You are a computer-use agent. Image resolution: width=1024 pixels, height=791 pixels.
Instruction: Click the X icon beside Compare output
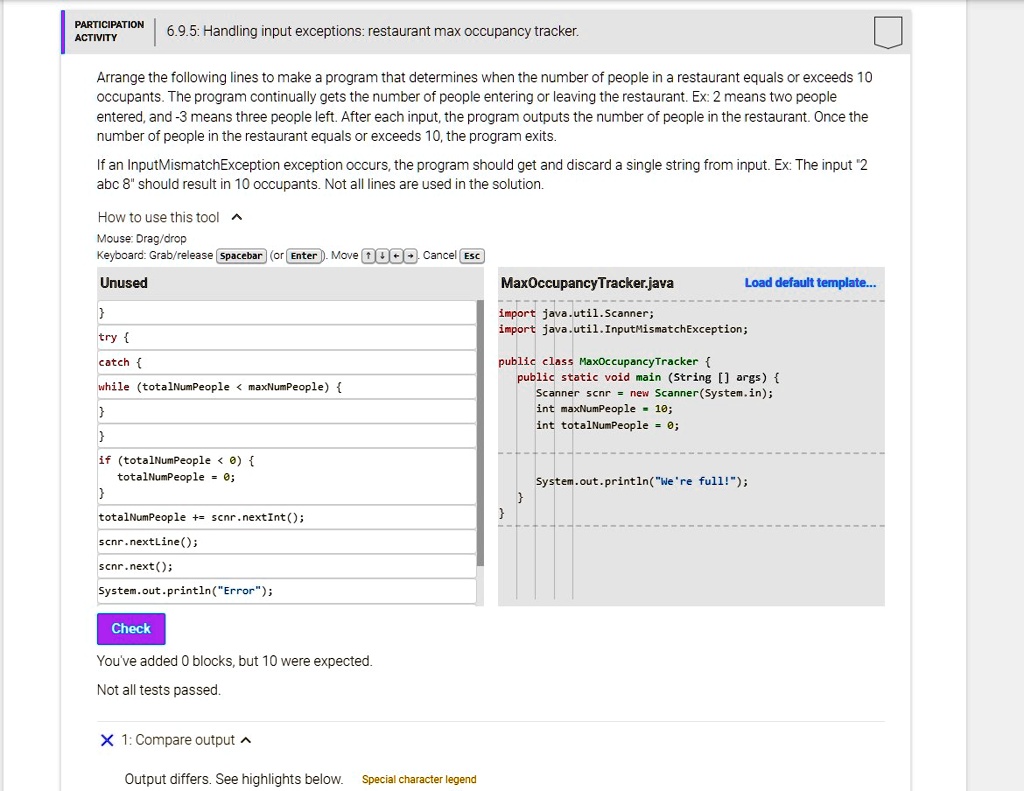pos(108,739)
